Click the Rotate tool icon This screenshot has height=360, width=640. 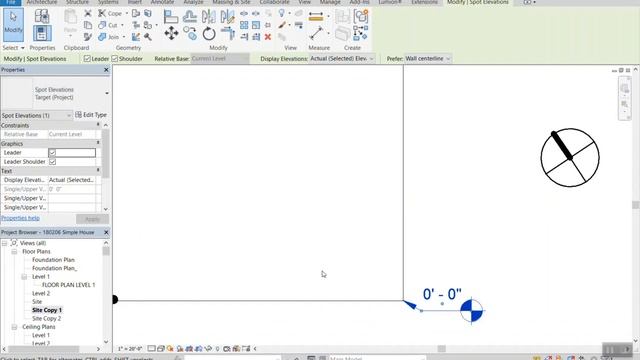tap(209, 33)
